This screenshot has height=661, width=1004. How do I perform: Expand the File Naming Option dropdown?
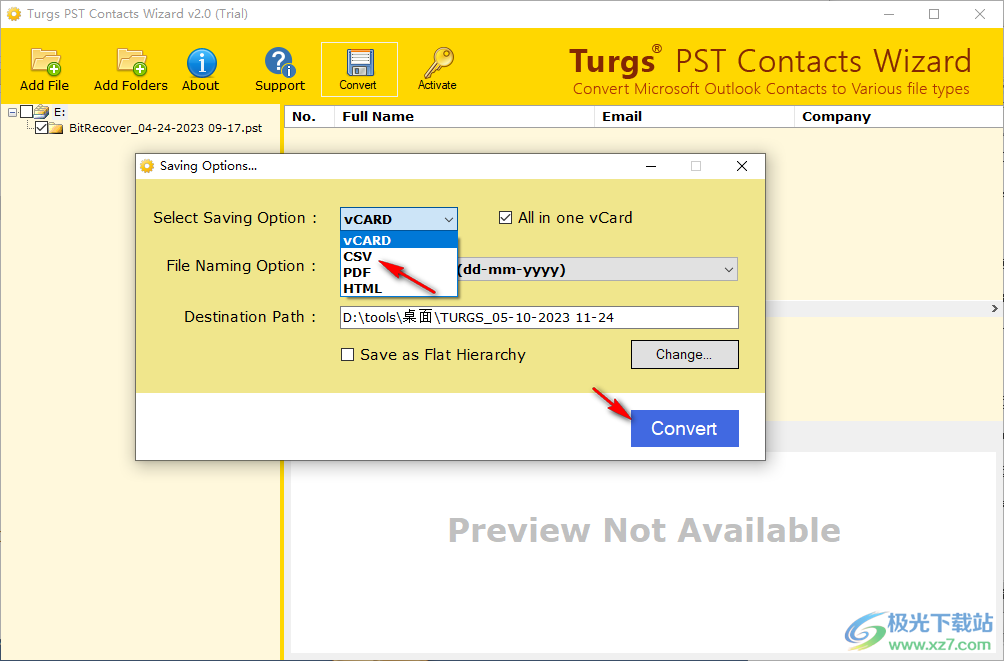[x=729, y=270]
